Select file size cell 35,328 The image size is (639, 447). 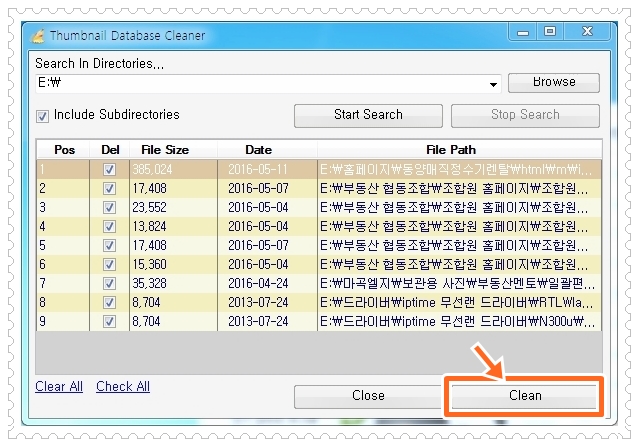click(174, 283)
